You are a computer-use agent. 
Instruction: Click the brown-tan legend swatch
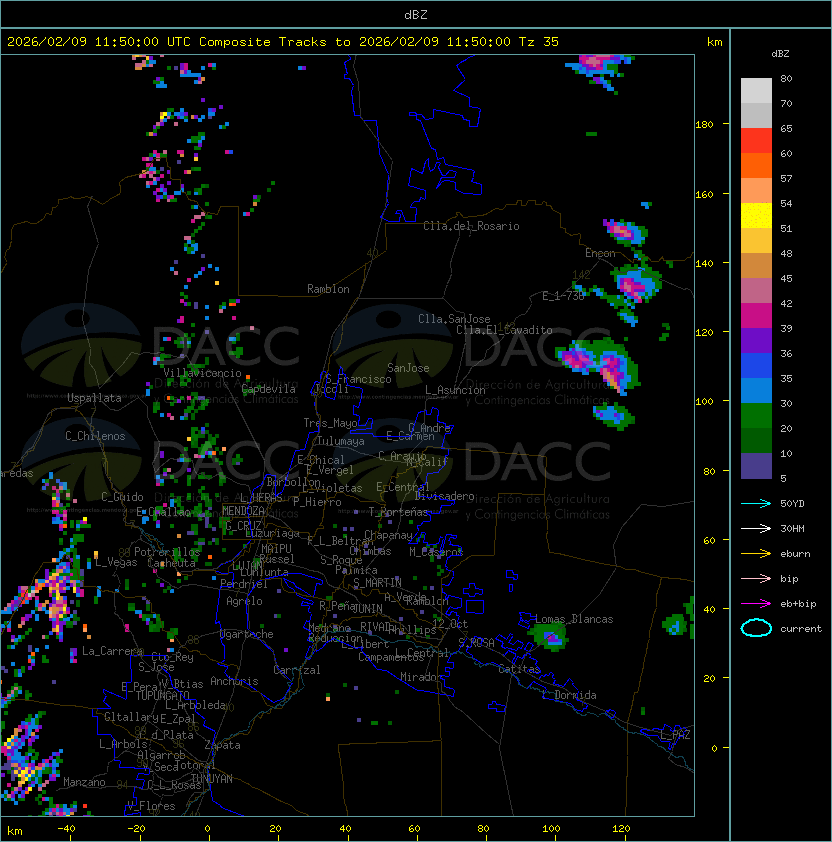pos(756,266)
